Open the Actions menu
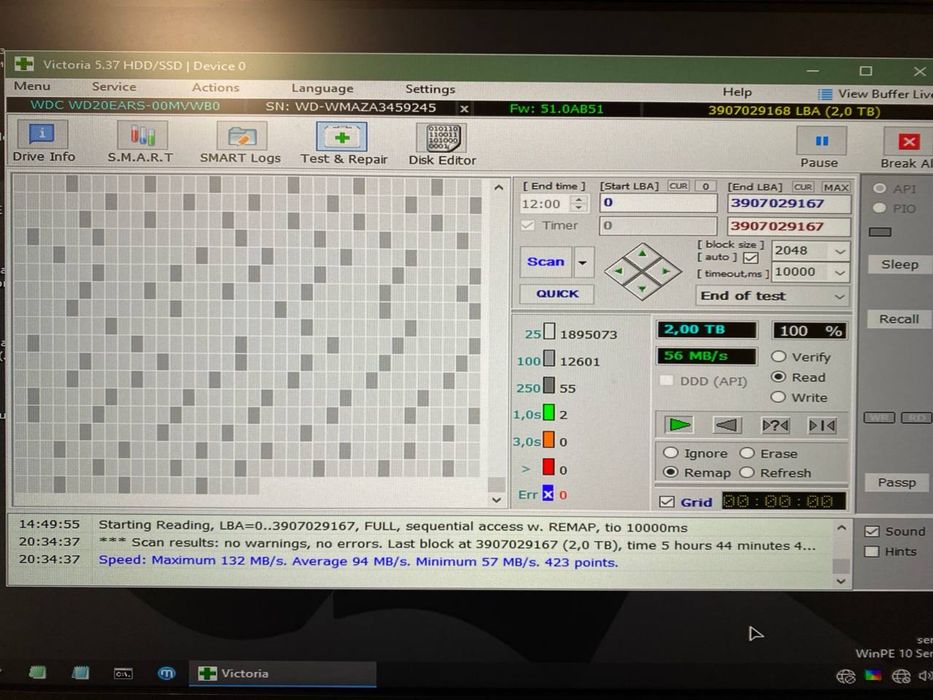This screenshot has width=933, height=700. 215,88
